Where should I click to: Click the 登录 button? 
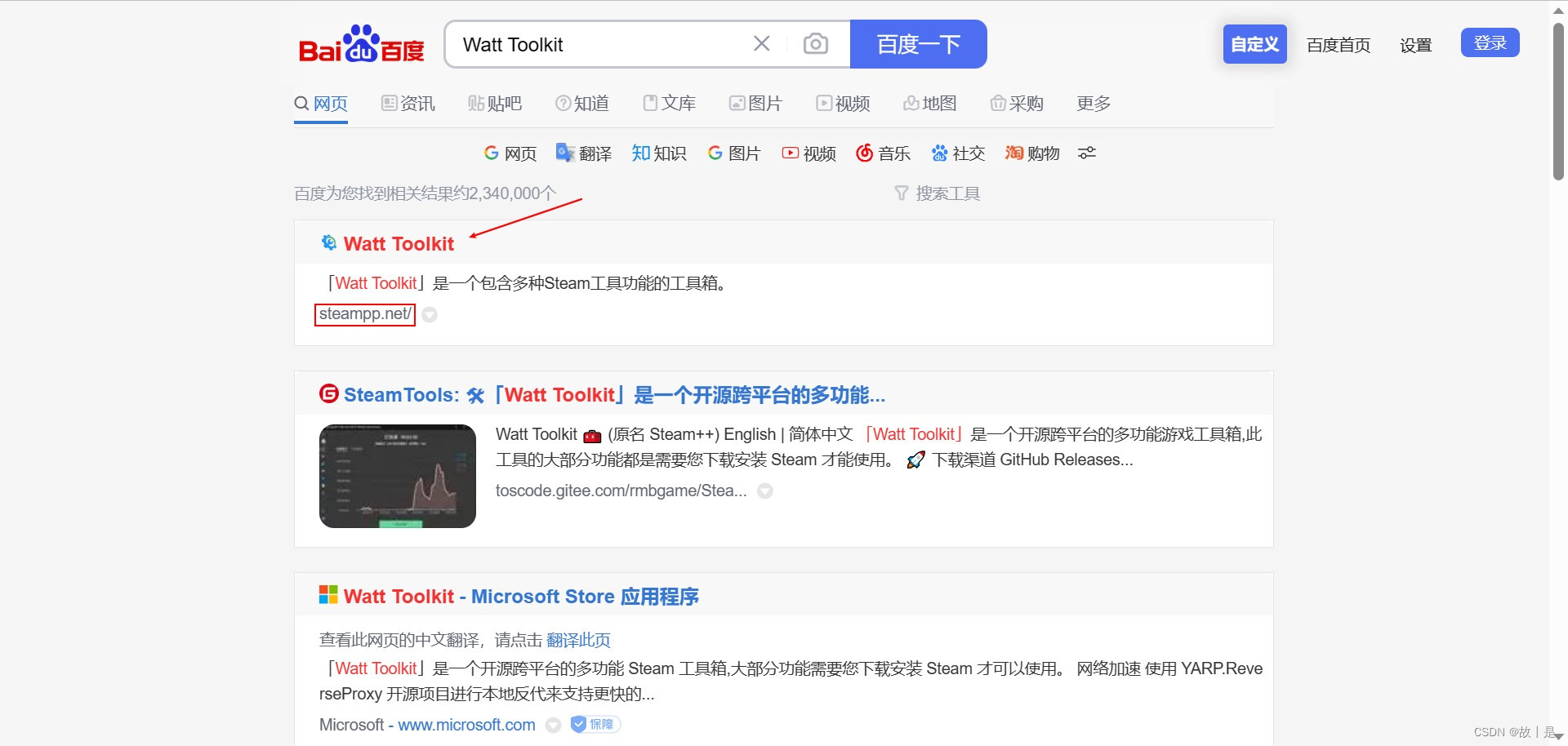pos(1490,42)
